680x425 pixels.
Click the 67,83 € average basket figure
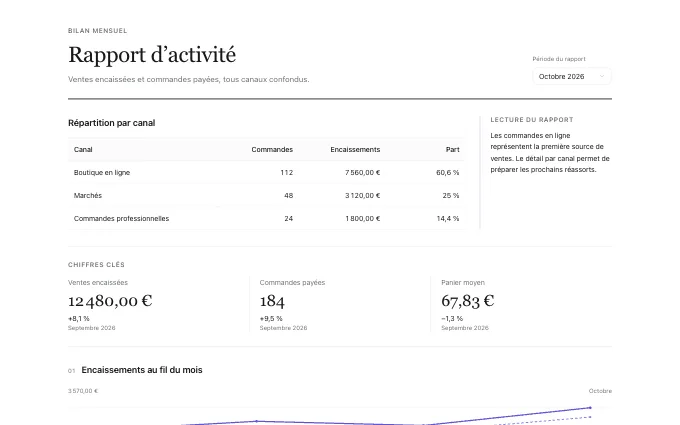(x=468, y=301)
